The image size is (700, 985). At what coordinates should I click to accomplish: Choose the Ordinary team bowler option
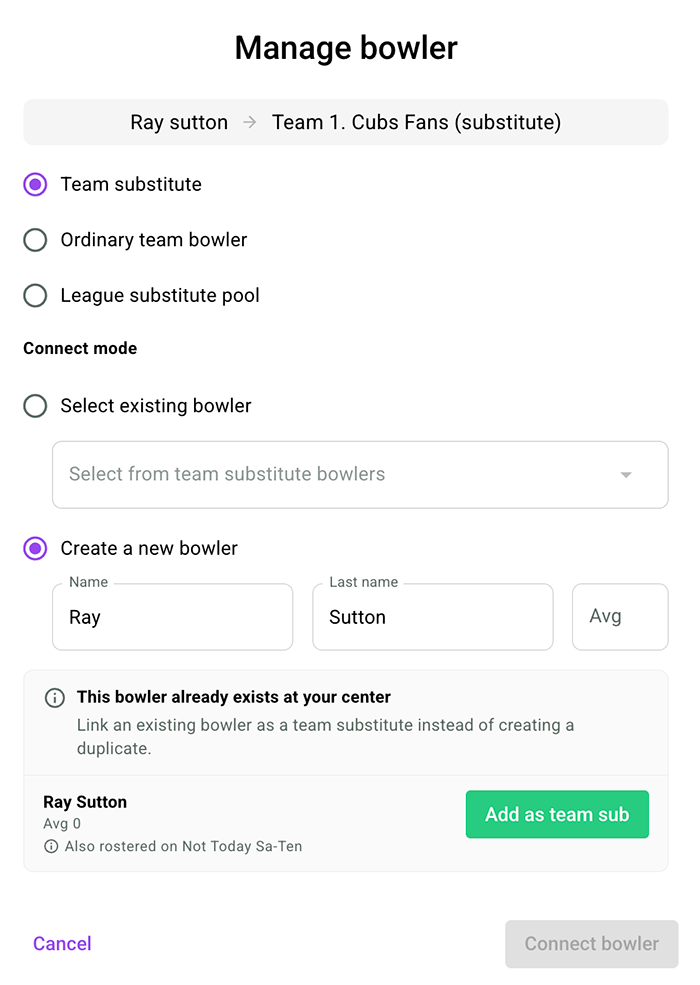(x=35, y=240)
